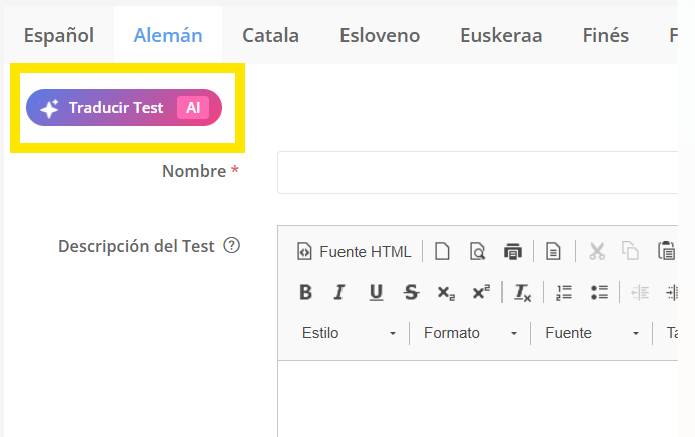Screen dimensions: 695x437
Task: Open the Preview document icon
Action: tap(477, 252)
